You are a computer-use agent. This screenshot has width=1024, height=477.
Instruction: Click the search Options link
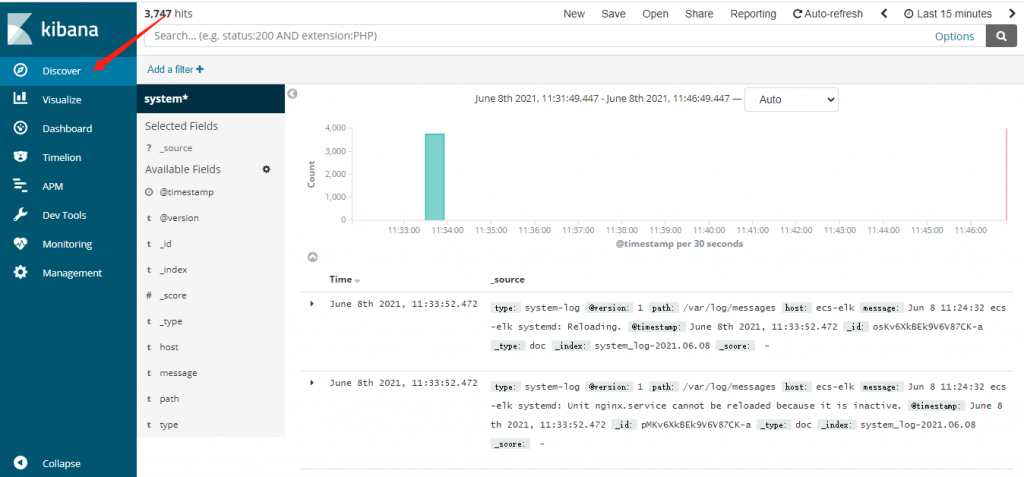tap(954, 37)
